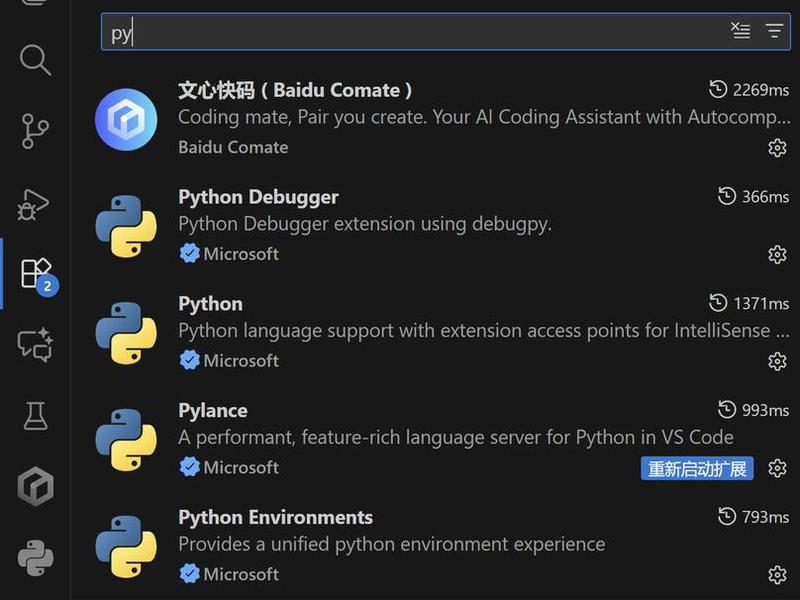The height and width of the screenshot is (600, 800).
Task: Select the Python Environments logo
Action: [x=126, y=546]
